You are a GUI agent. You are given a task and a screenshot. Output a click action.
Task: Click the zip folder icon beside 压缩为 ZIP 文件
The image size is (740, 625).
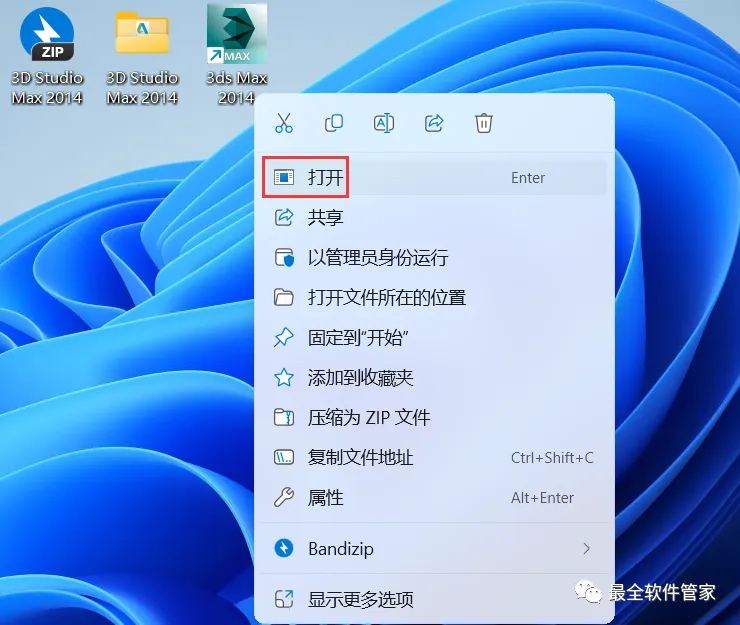tap(284, 418)
